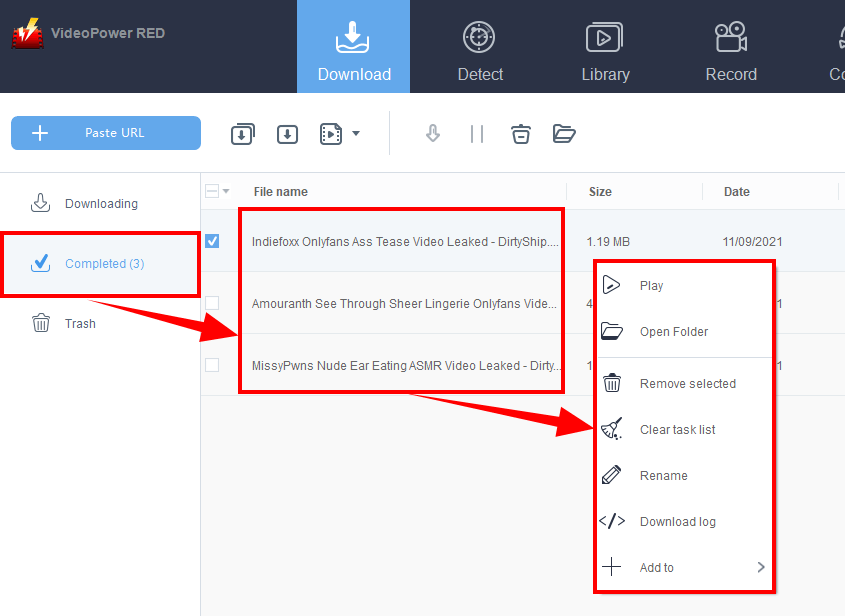Click the Paste URL button
This screenshot has height=616, width=845.
[106, 133]
